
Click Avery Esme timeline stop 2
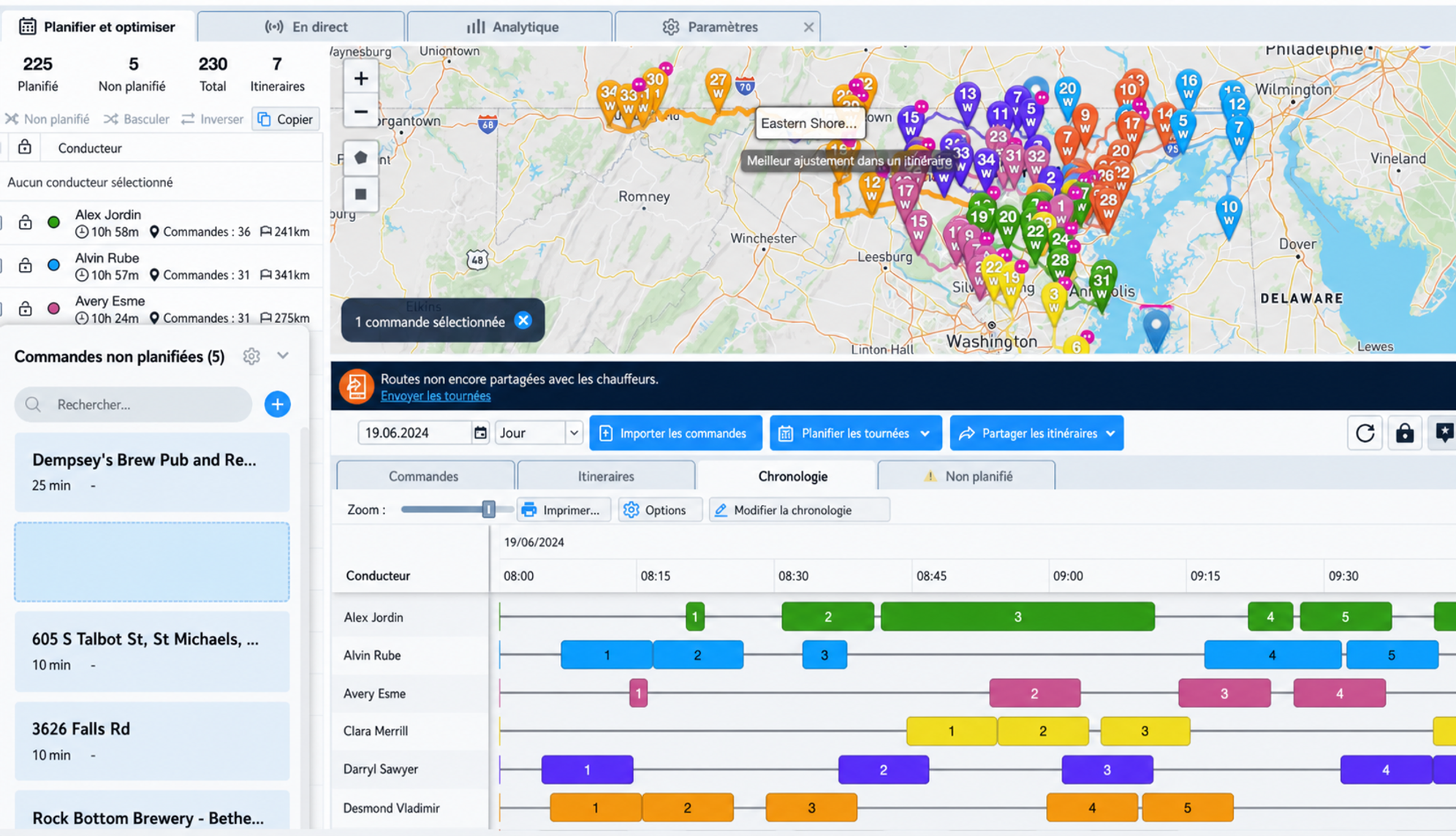coord(1034,693)
